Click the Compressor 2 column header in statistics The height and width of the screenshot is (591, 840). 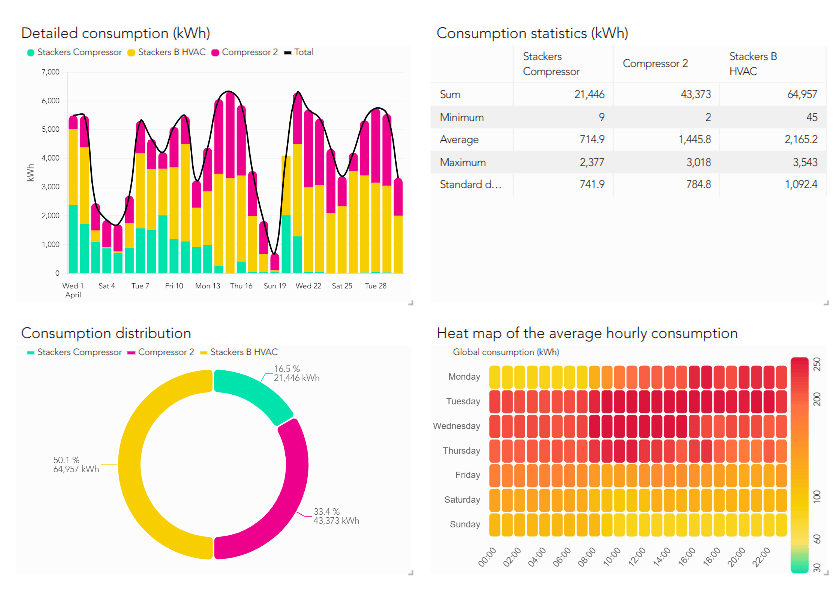pos(666,64)
